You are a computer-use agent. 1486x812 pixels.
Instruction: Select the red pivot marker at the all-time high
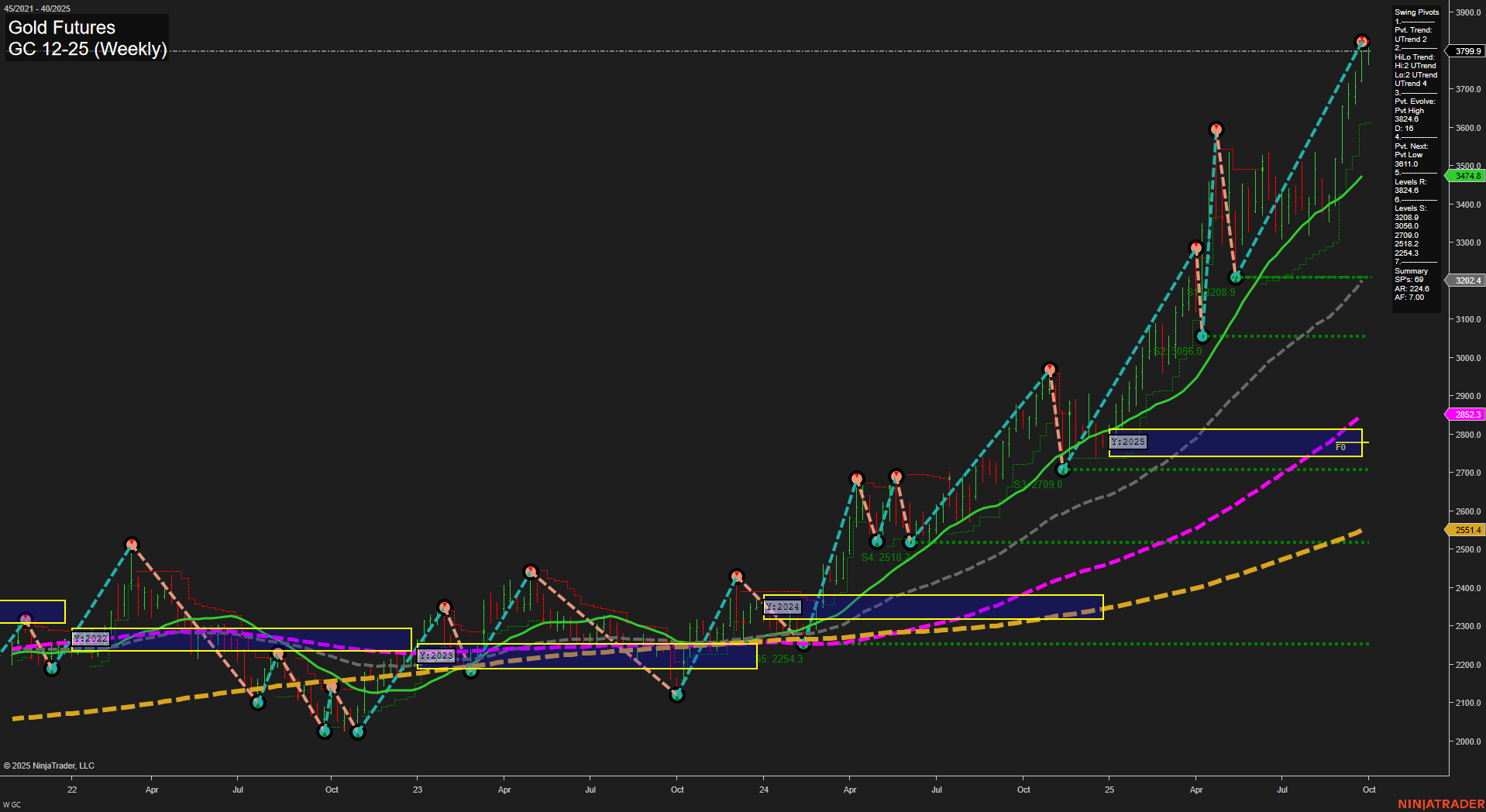(1360, 40)
